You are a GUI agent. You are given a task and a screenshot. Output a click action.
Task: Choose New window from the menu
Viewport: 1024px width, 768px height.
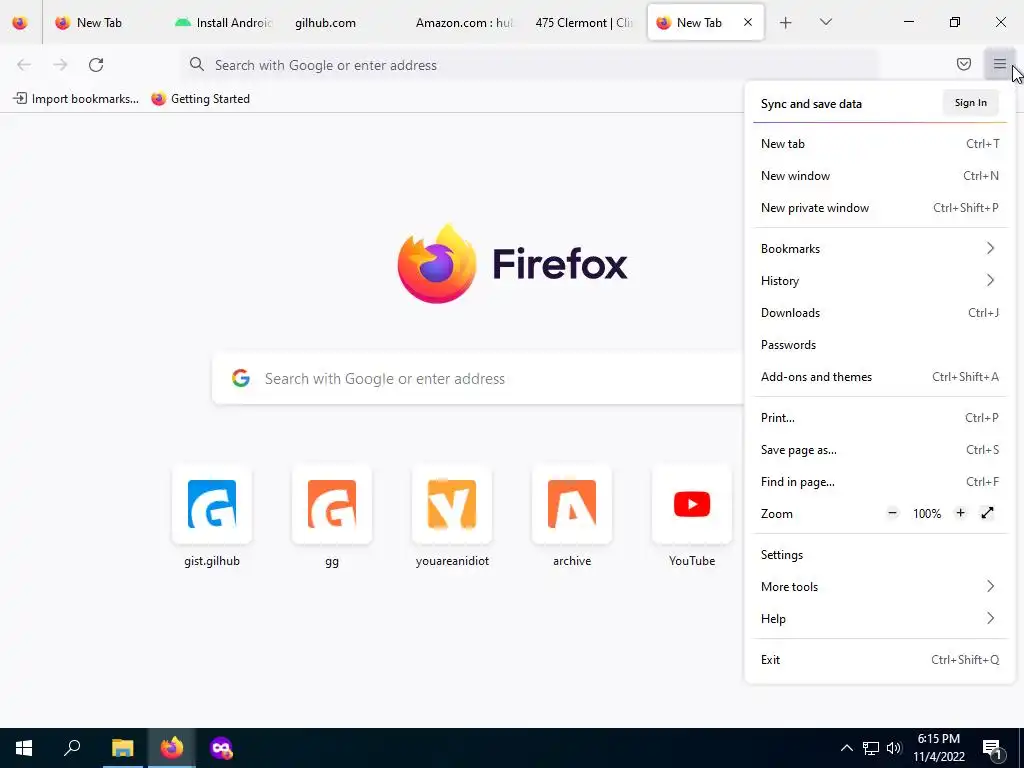[x=880, y=176]
